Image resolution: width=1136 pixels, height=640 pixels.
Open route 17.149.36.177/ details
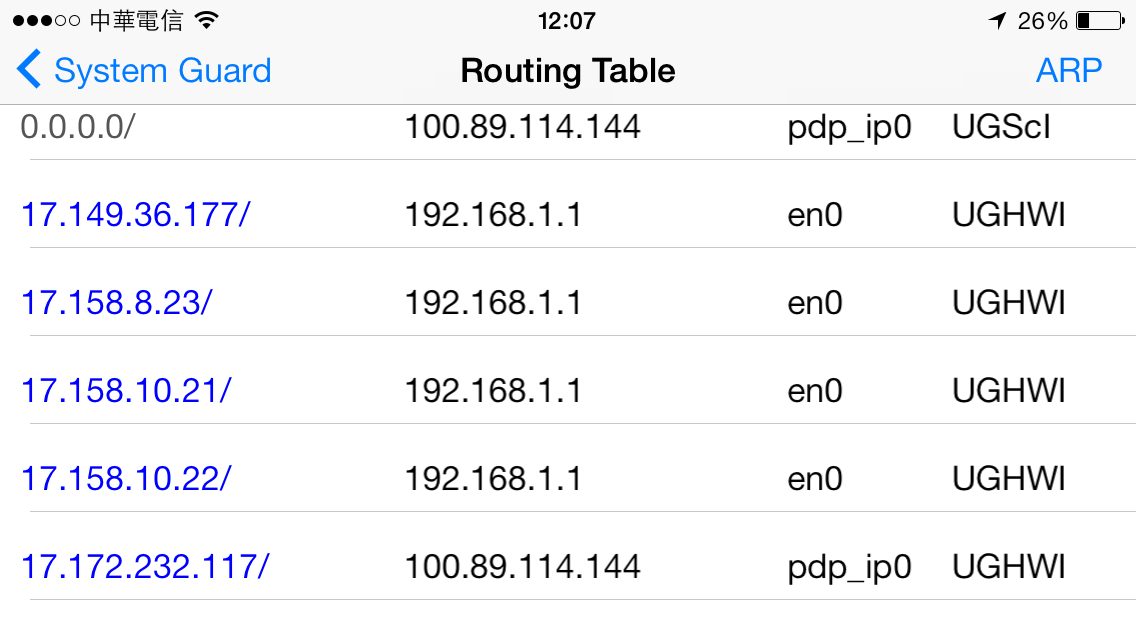135,215
